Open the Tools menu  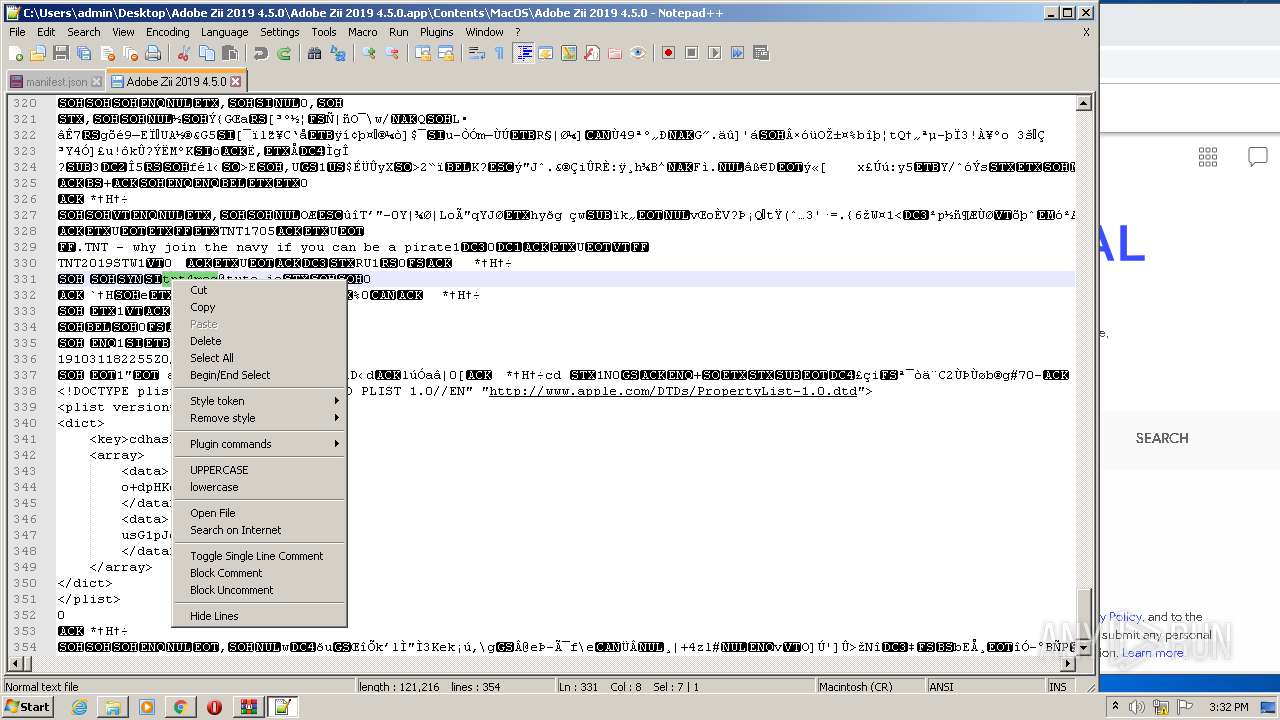pyautogui.click(x=324, y=32)
